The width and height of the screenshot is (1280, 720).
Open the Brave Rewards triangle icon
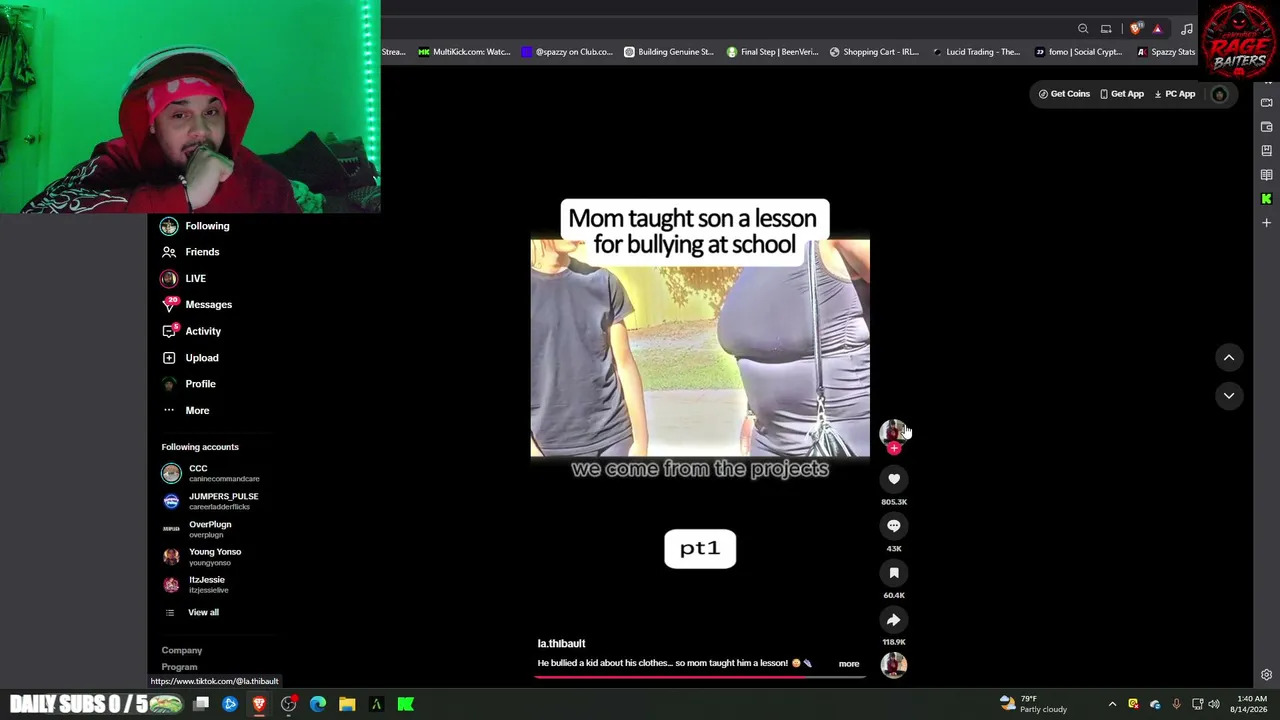coord(1157,29)
